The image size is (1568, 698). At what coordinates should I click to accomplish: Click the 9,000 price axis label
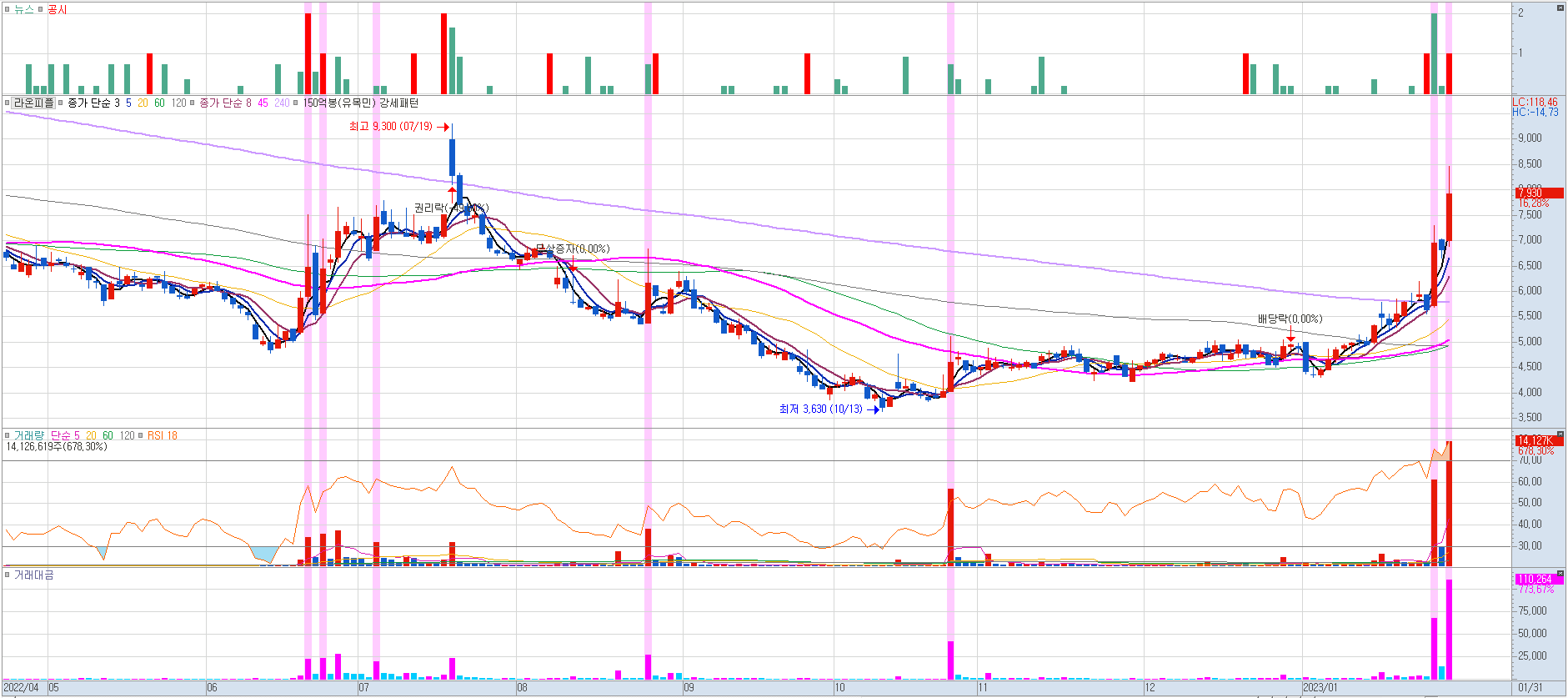(1530, 138)
